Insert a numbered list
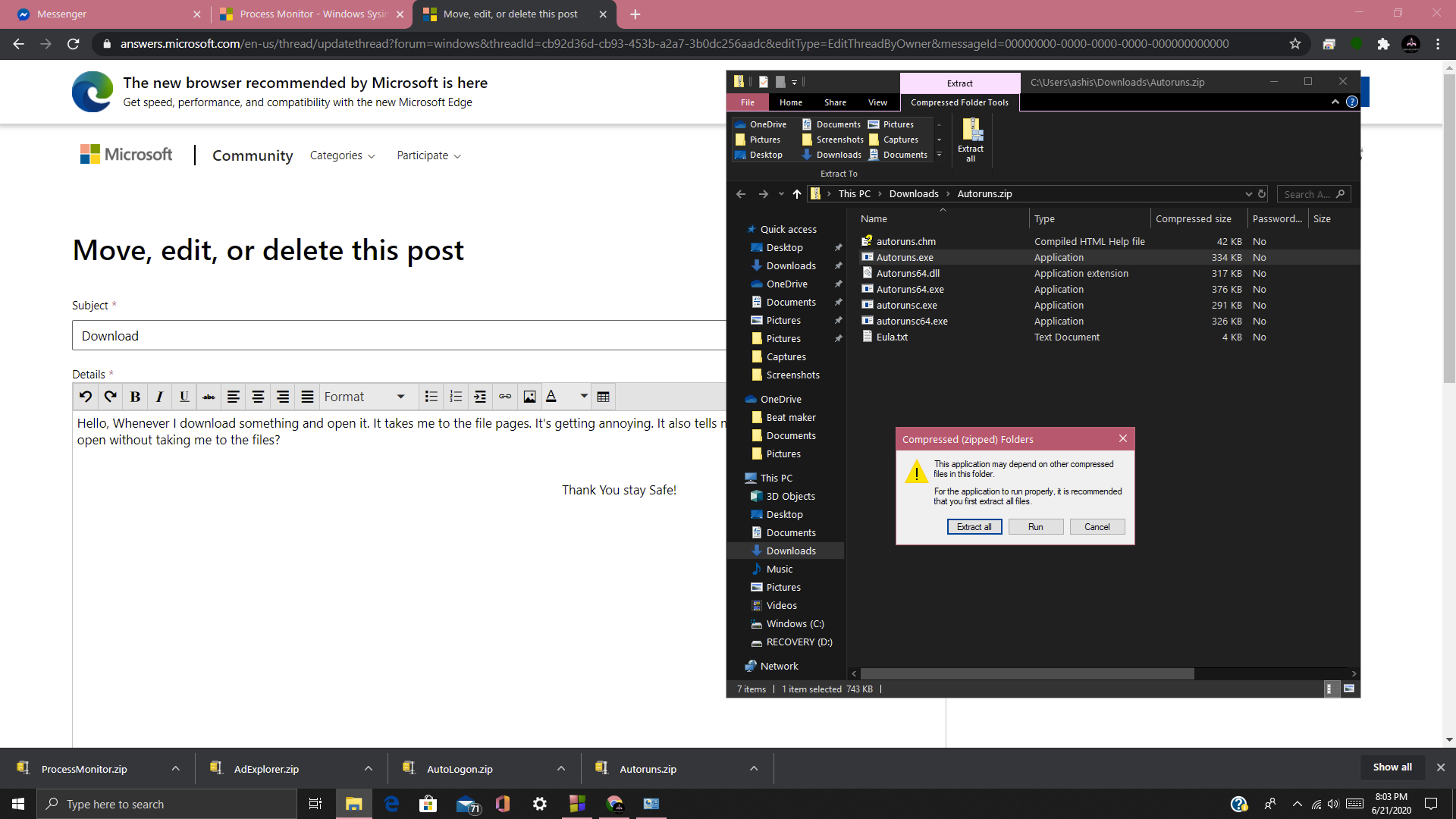 click(x=456, y=397)
